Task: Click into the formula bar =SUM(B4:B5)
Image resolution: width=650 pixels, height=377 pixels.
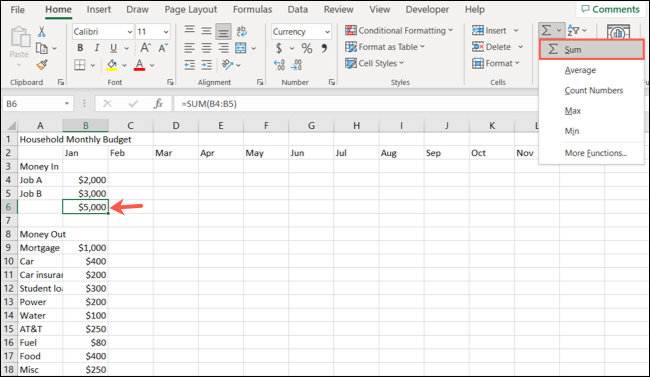Action: pos(357,104)
